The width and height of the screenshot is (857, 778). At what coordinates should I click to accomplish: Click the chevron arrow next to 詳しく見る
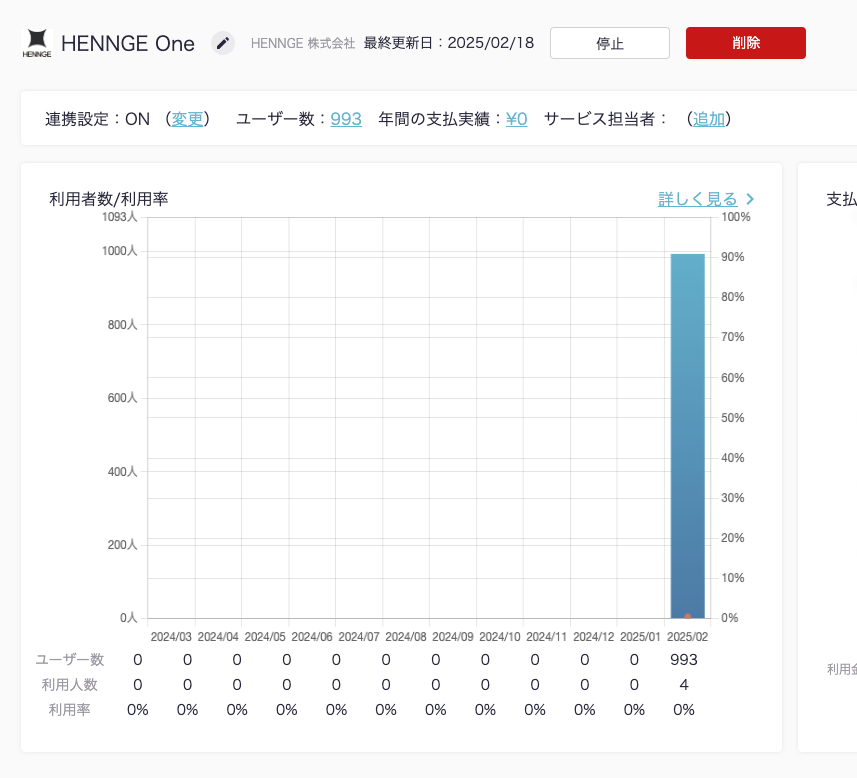[x=750, y=199]
